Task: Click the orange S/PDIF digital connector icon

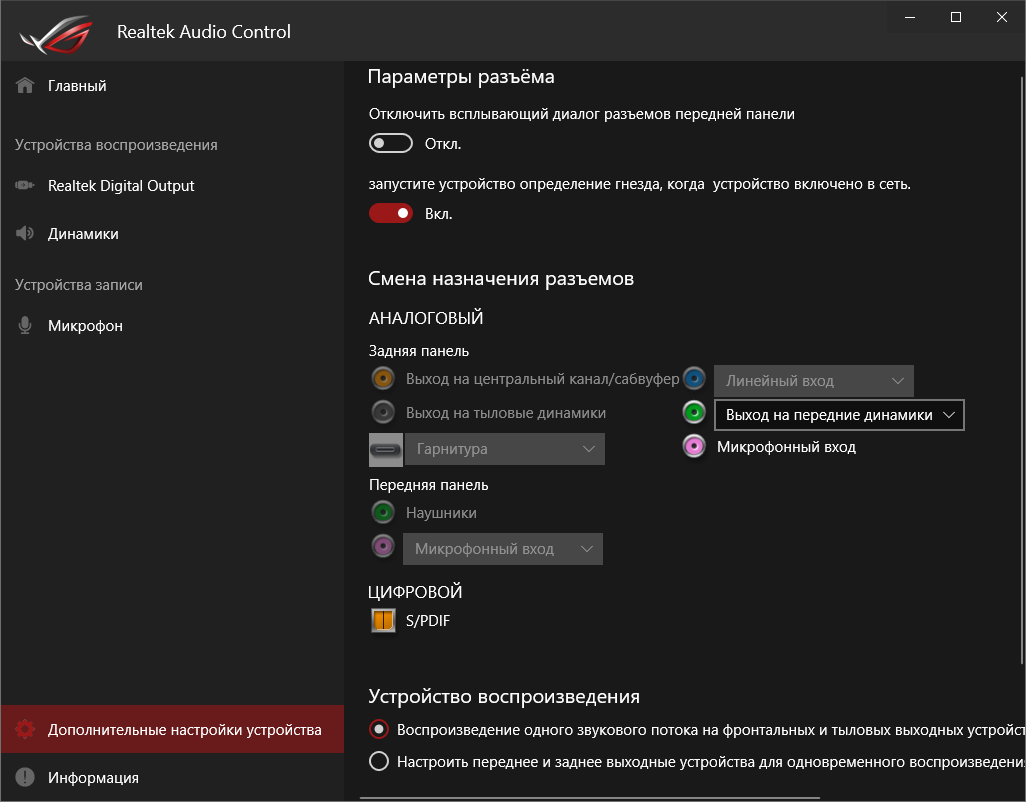Action: tap(383, 621)
